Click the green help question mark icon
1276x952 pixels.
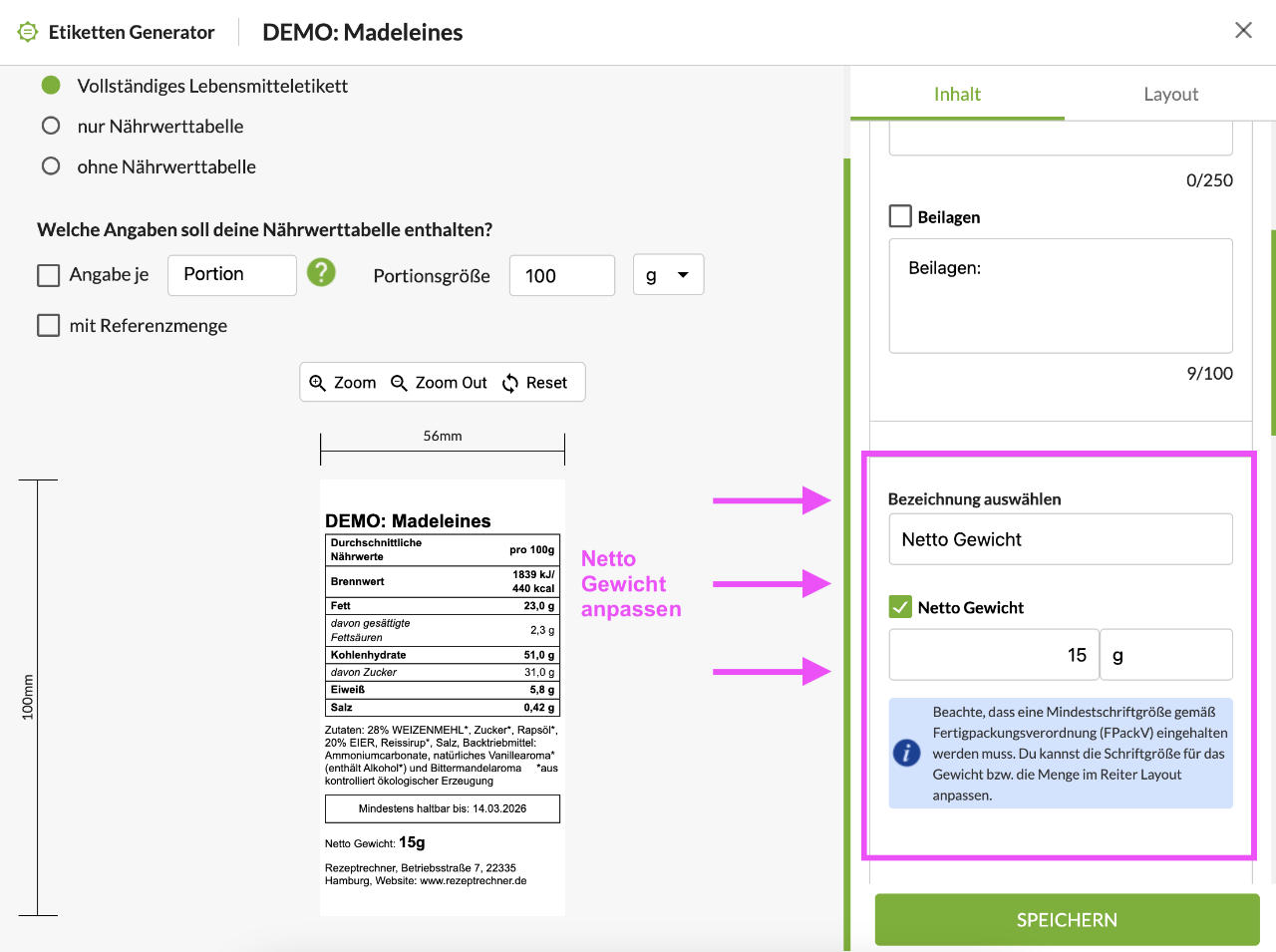tap(321, 272)
